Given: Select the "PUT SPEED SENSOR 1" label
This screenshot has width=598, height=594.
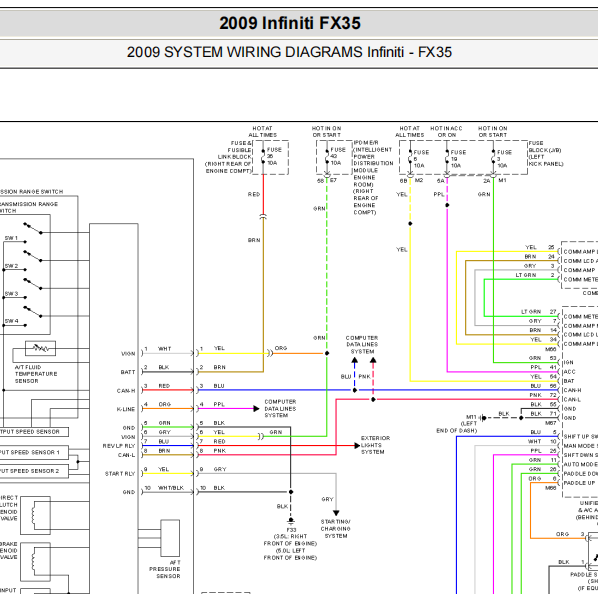Looking at the screenshot, I should point(30,453).
